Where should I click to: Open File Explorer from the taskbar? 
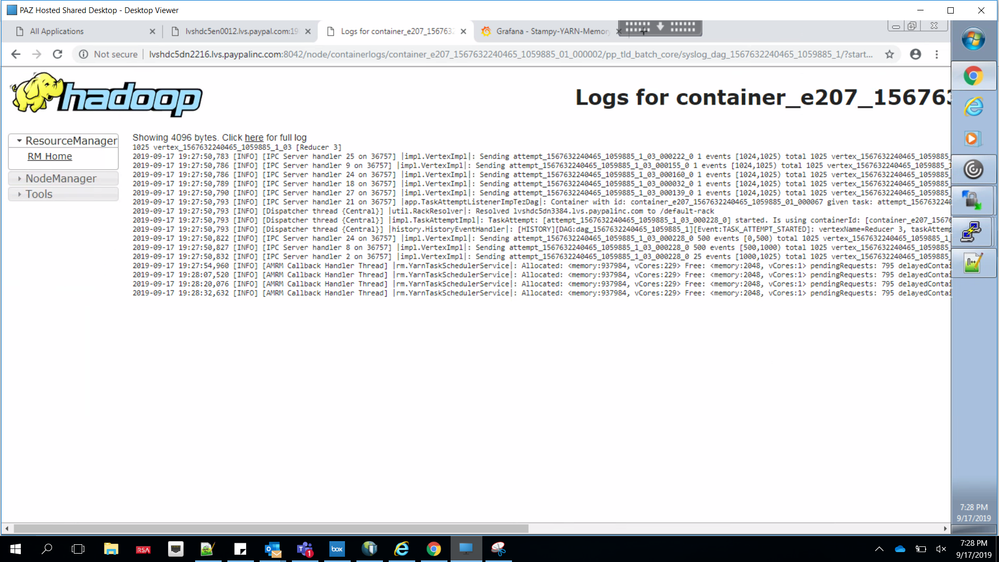point(111,549)
